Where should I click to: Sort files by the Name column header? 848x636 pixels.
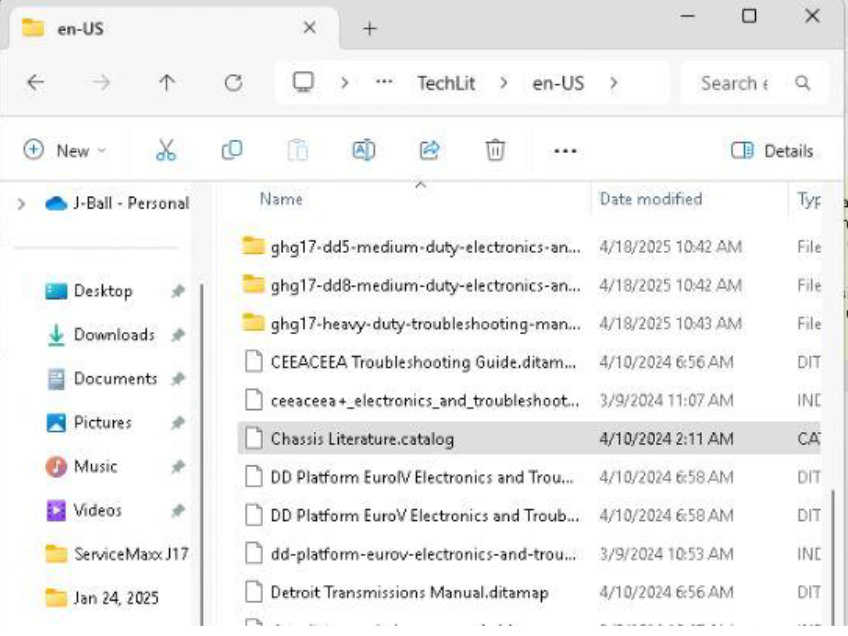tap(281, 199)
